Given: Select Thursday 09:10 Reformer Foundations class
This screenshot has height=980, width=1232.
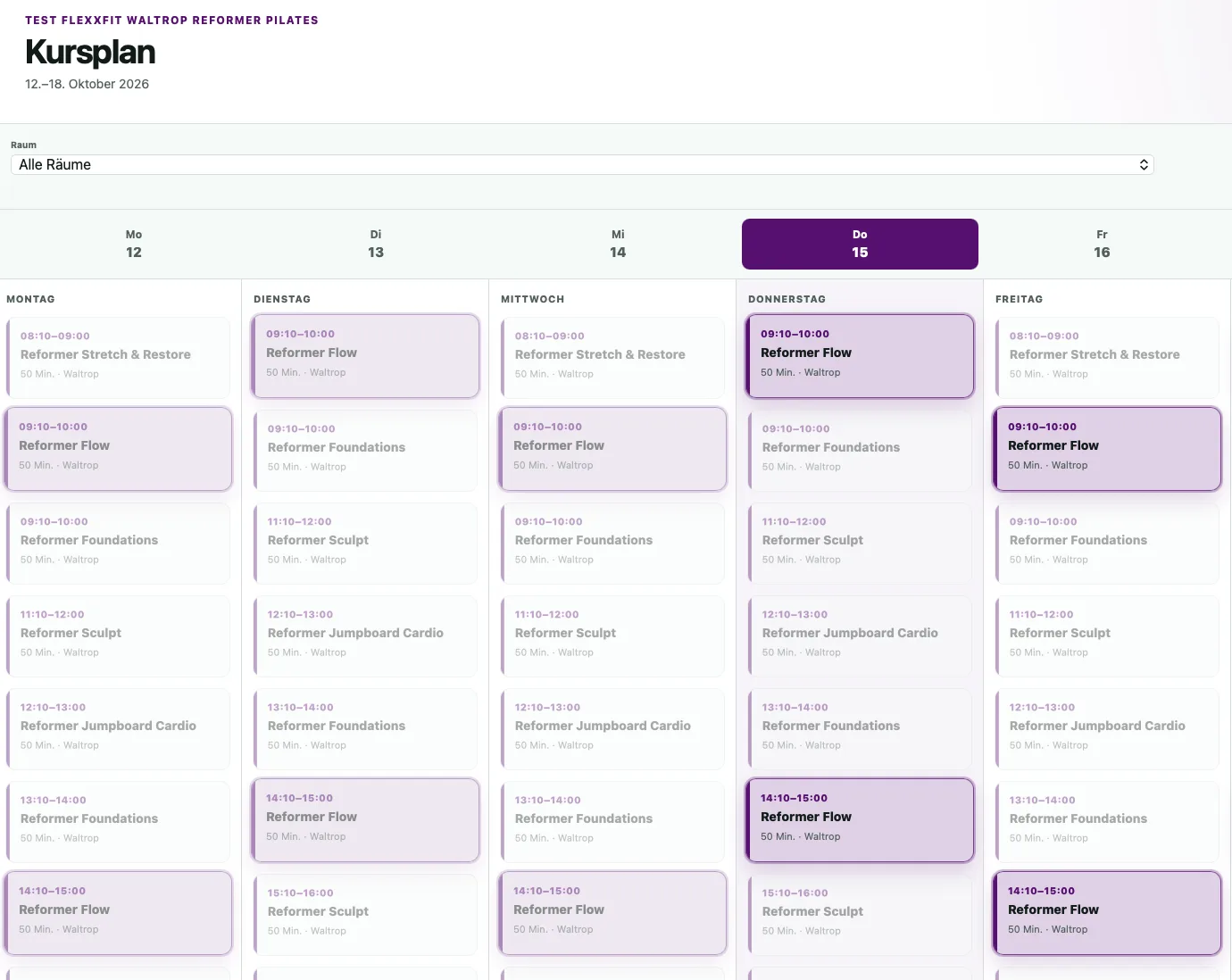Looking at the screenshot, I should 861,451.
